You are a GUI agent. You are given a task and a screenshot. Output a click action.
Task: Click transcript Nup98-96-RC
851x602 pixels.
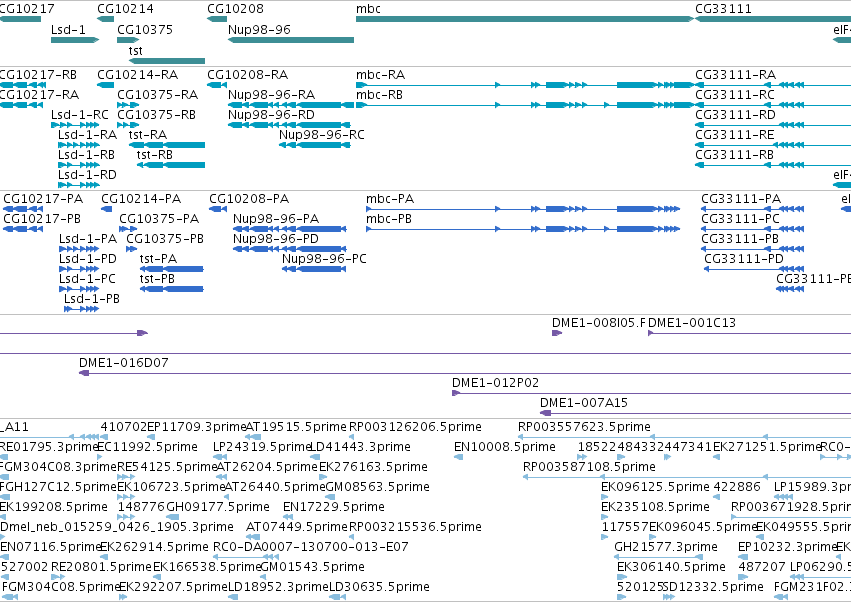315,145
